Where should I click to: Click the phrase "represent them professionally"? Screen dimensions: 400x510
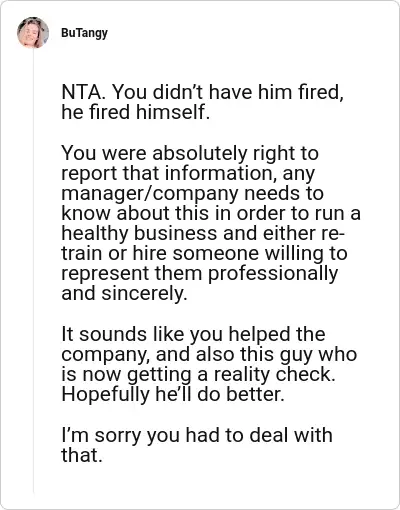(x=200, y=274)
